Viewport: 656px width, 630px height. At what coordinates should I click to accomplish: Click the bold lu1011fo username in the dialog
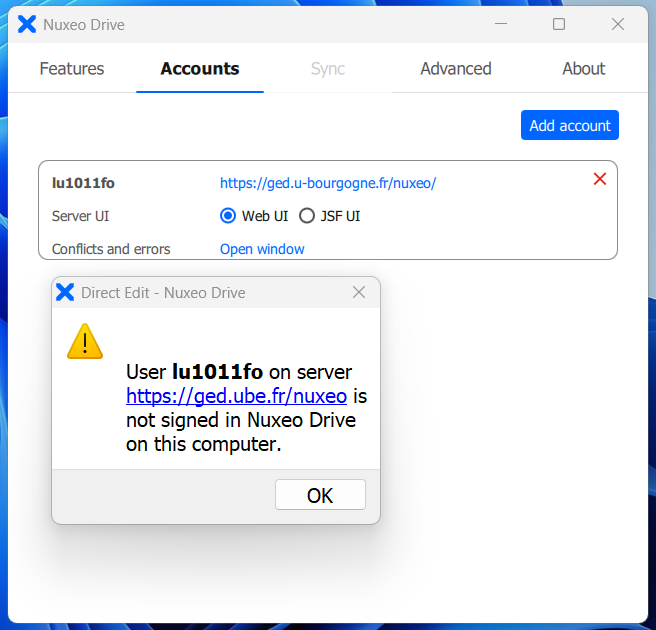coord(218,371)
